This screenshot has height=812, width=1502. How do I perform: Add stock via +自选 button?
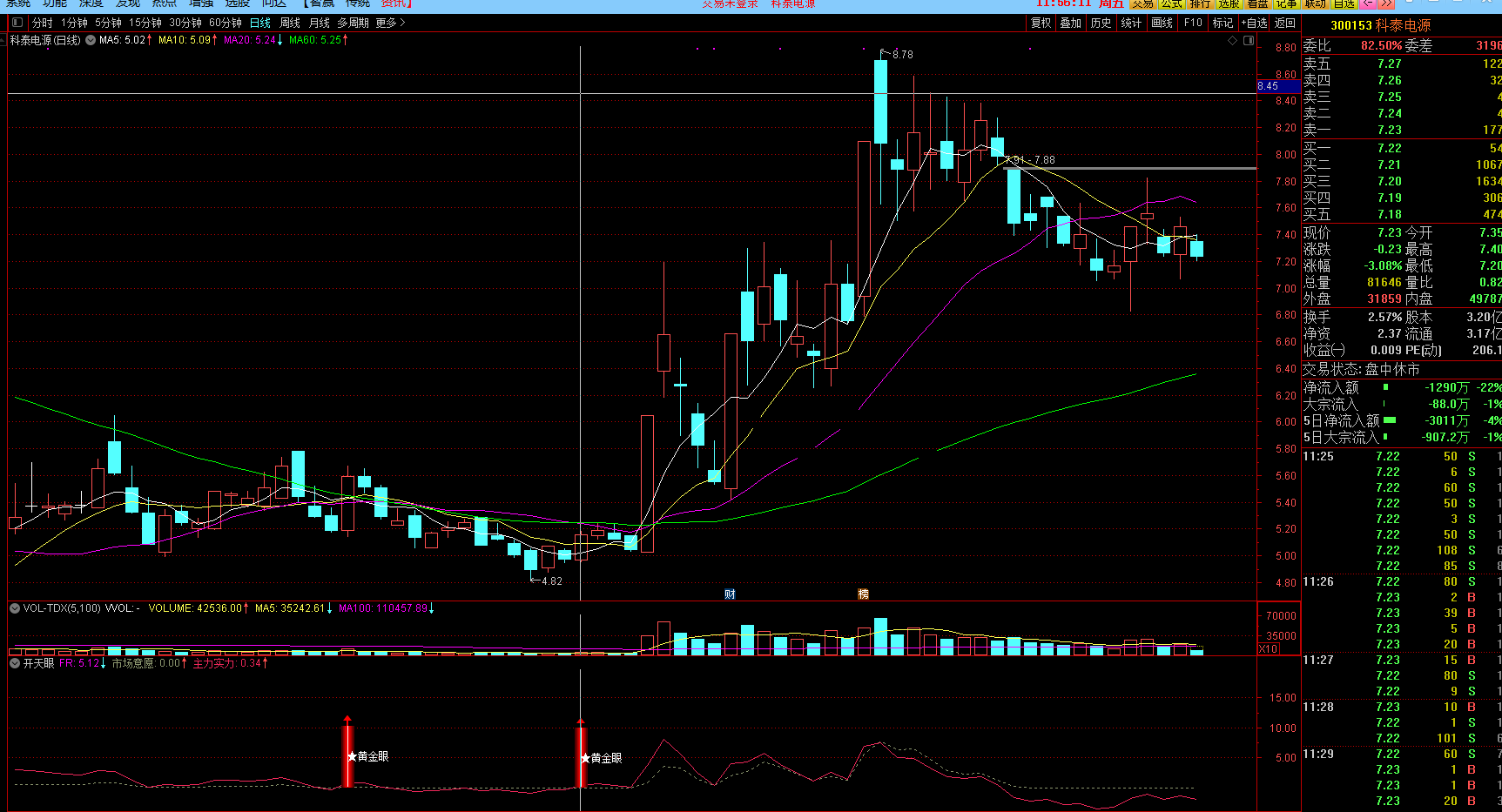point(1255,23)
